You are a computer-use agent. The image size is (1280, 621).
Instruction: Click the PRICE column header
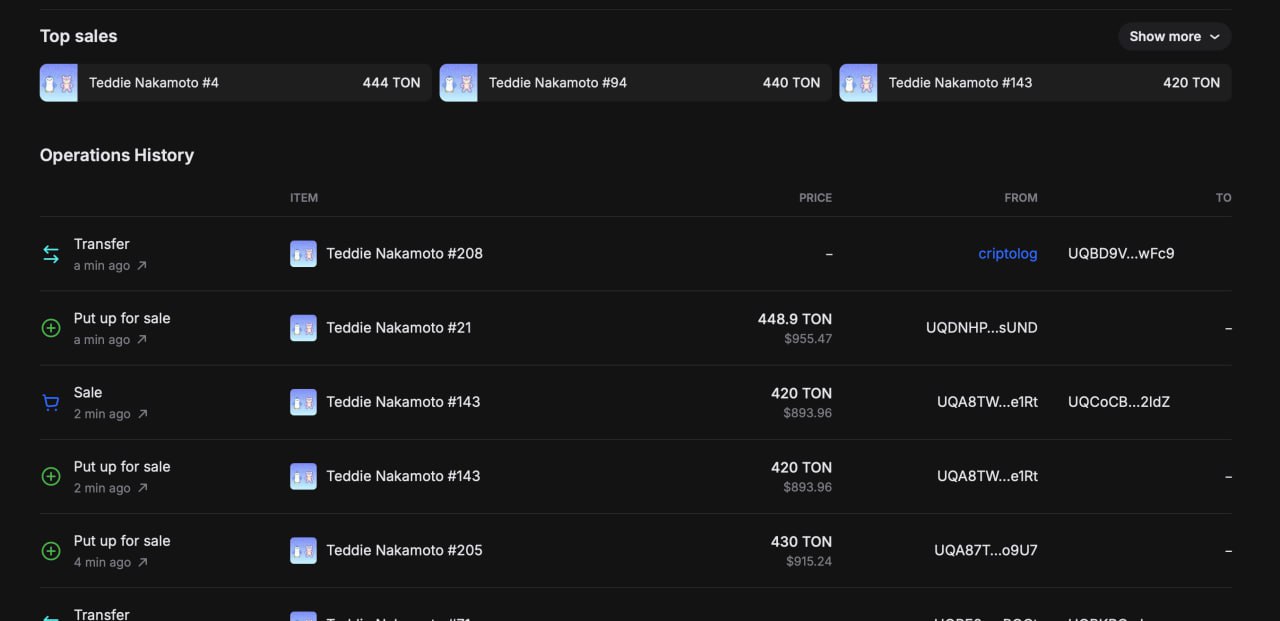tap(815, 198)
